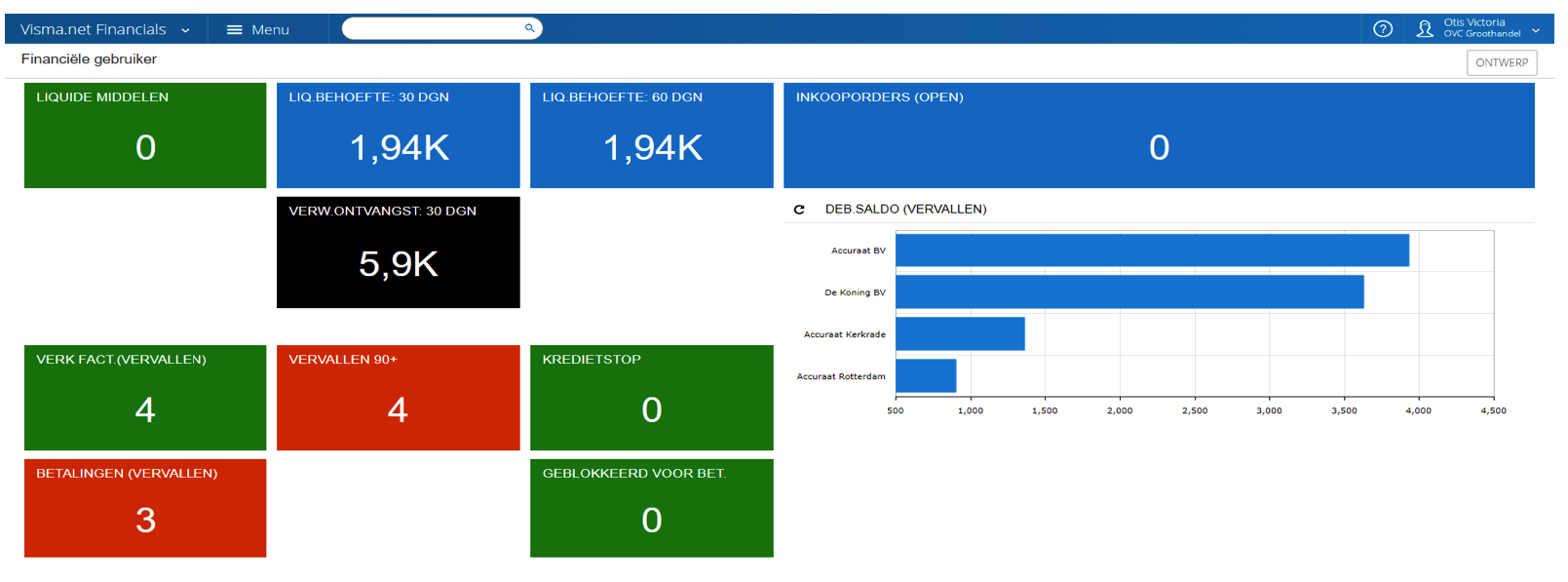Click the hamburger Menu icon

[235, 29]
